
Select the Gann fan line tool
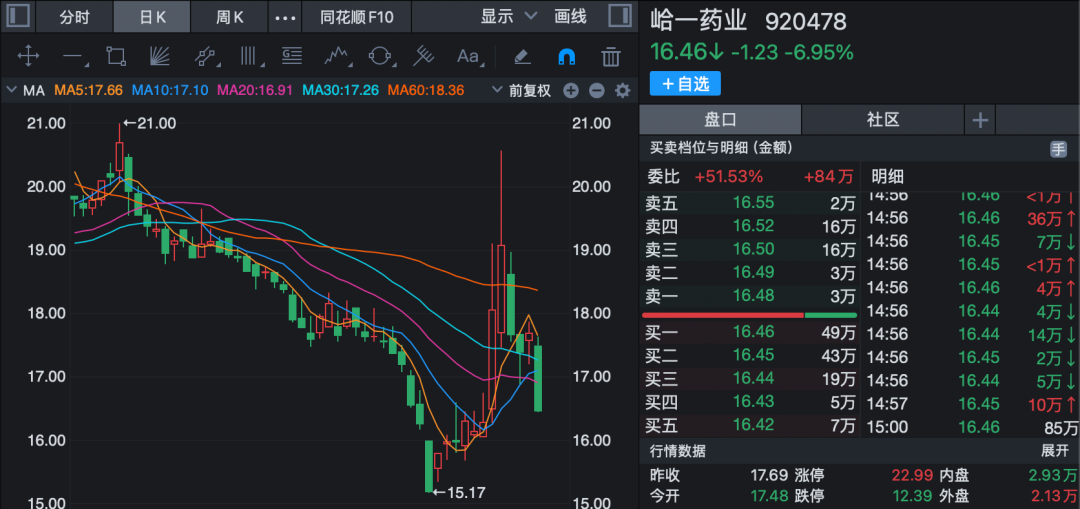(160, 56)
